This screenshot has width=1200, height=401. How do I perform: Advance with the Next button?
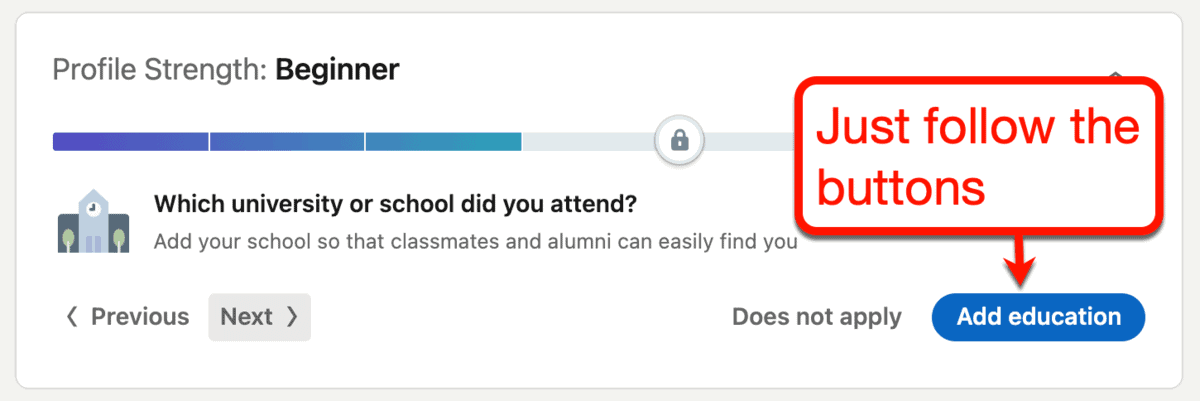click(259, 317)
